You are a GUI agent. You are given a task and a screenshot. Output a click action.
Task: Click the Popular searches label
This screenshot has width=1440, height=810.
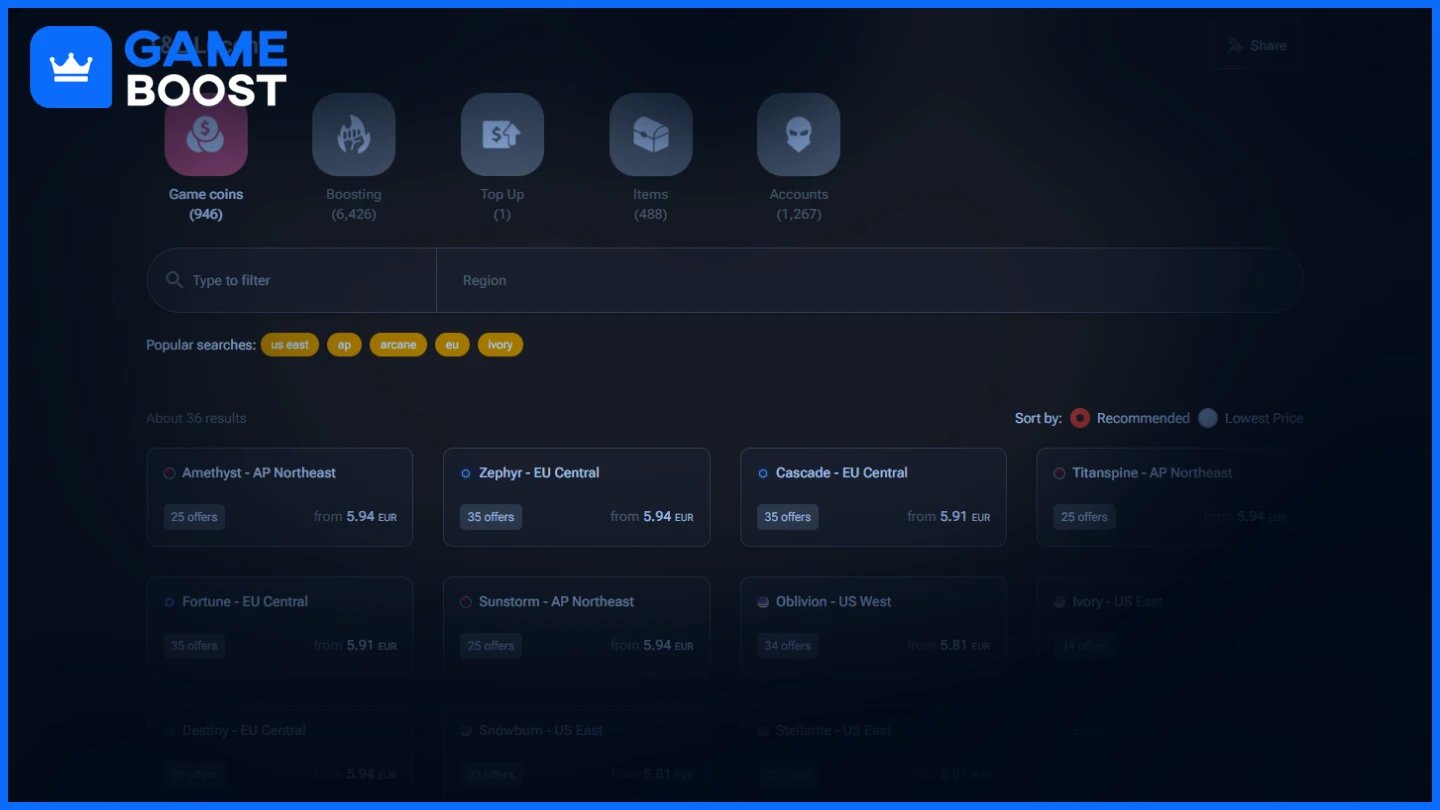click(x=201, y=345)
